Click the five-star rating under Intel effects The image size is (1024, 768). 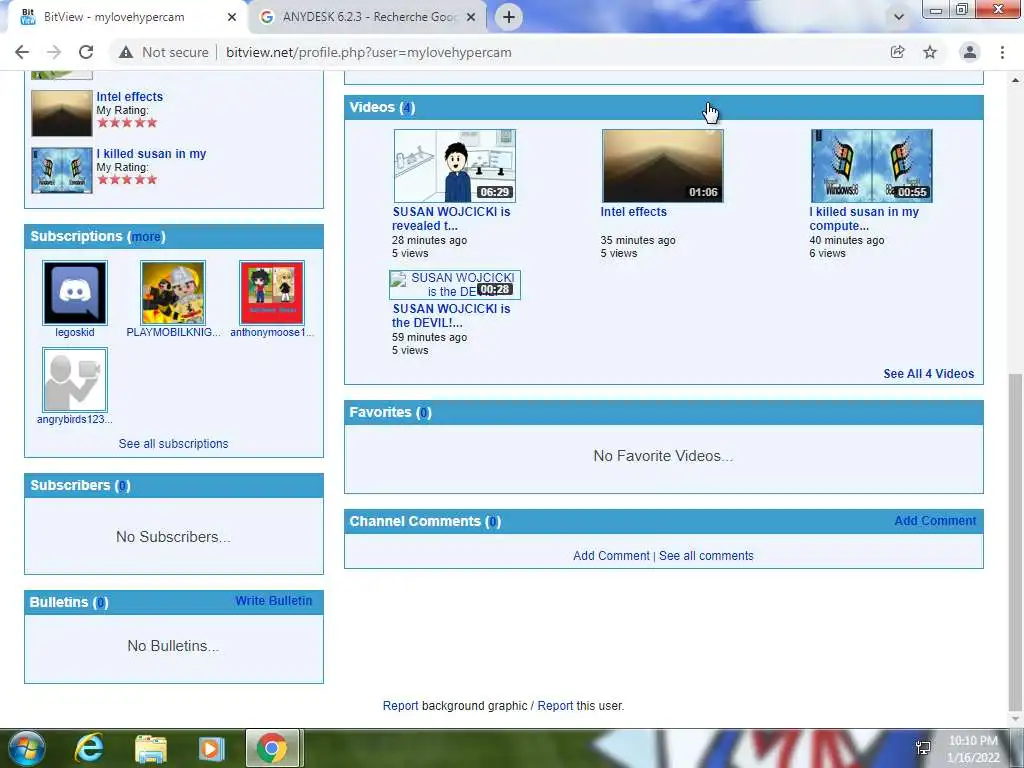point(127,123)
